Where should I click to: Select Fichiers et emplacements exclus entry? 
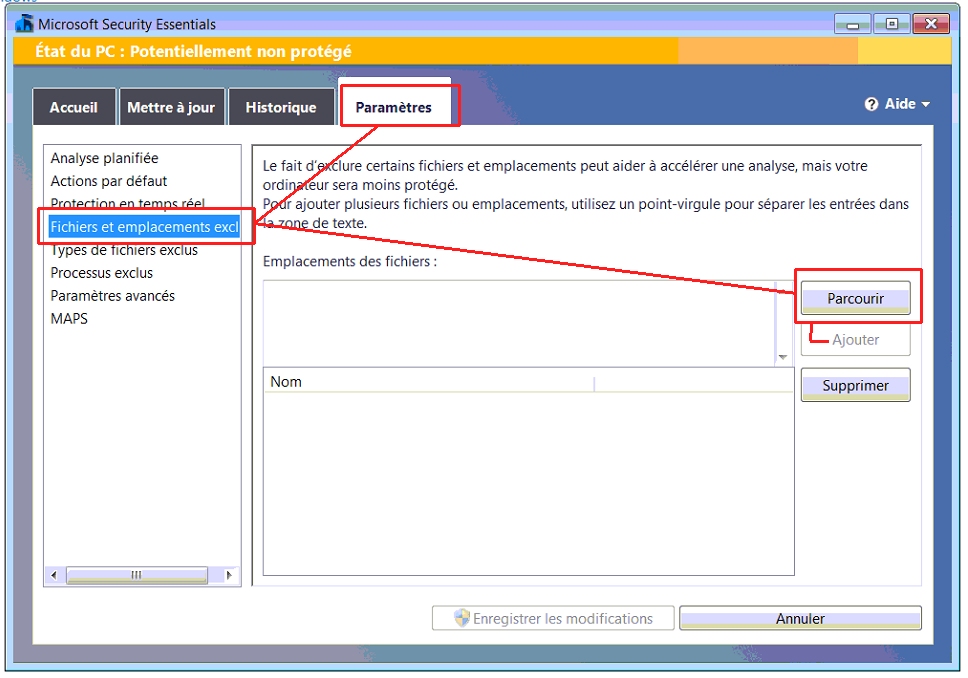click(x=143, y=227)
